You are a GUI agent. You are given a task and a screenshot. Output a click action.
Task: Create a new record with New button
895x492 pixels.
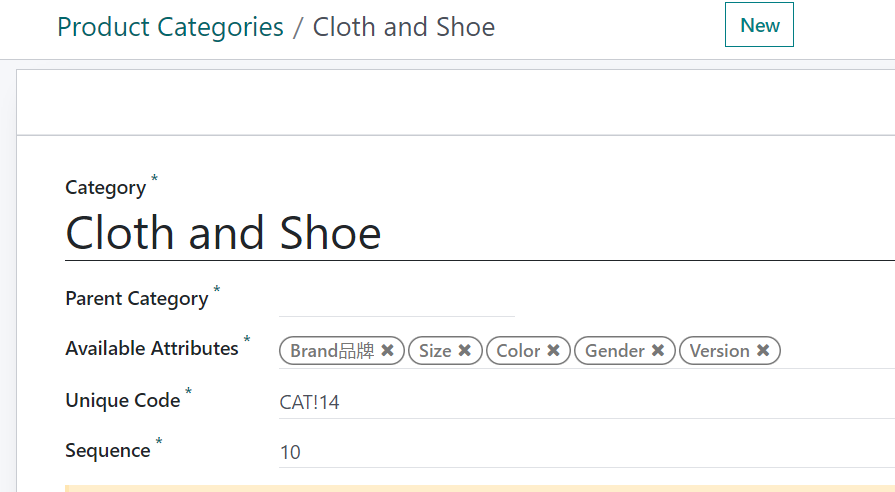(759, 26)
